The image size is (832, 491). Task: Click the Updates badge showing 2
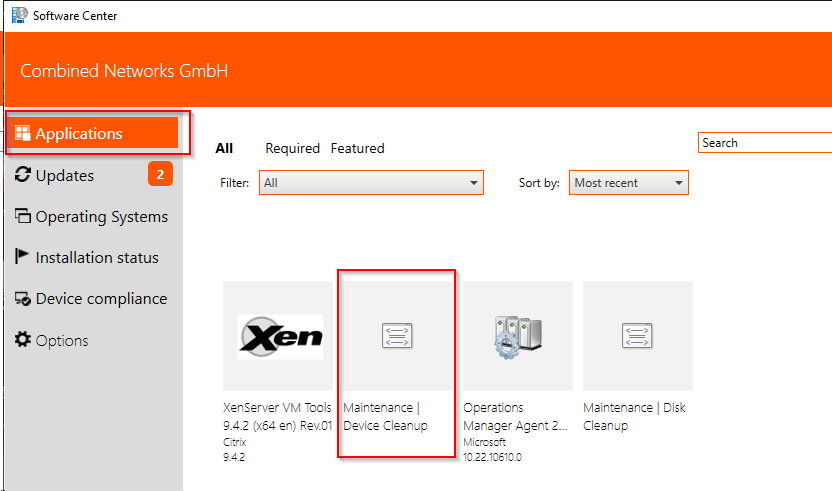160,175
